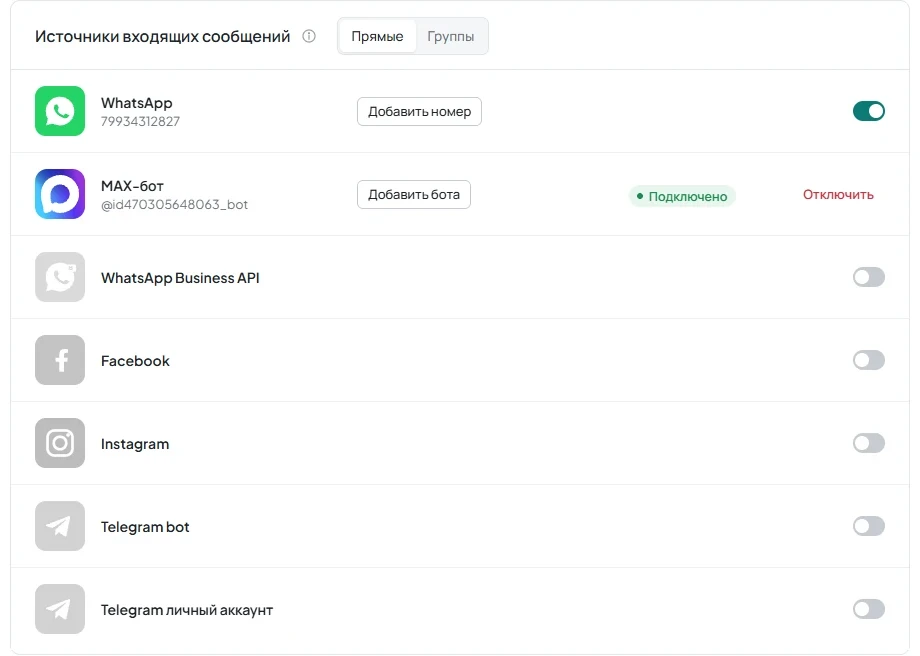This screenshot has height=656, width=920.
Task: Click the Telegram личный аккаунт icon
Action: [60, 609]
